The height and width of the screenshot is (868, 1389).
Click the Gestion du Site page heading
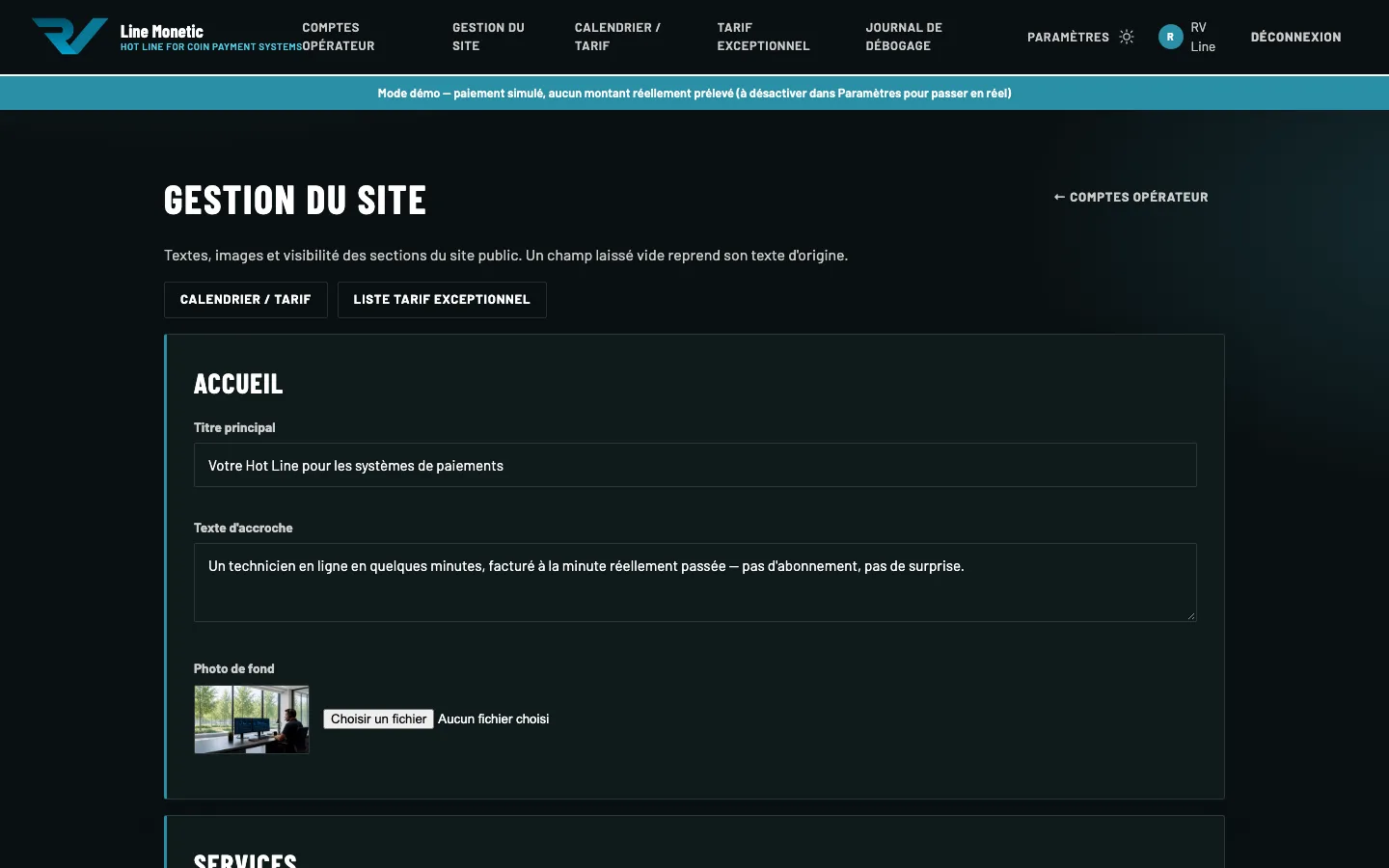point(295,201)
